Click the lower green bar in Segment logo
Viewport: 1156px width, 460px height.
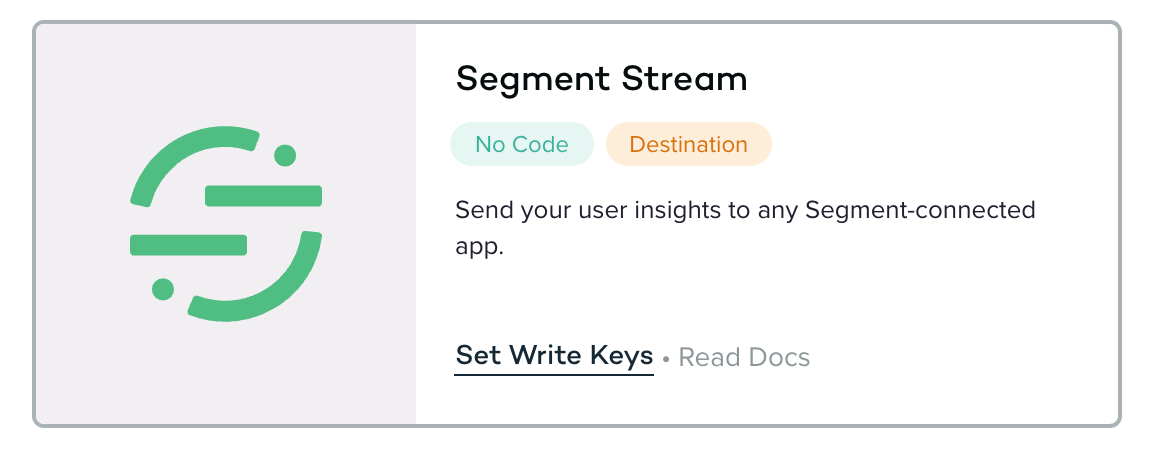point(188,245)
